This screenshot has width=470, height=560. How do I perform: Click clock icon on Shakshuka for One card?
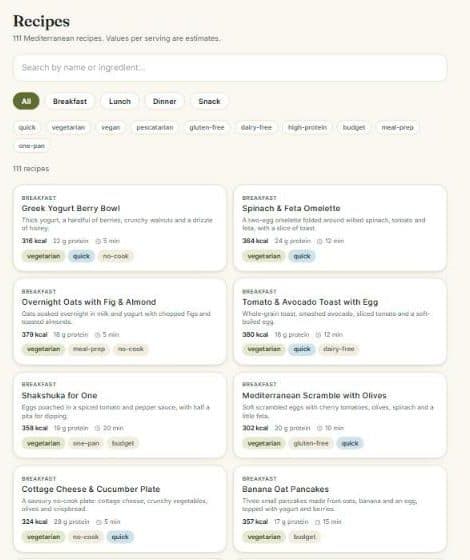click(x=98, y=428)
